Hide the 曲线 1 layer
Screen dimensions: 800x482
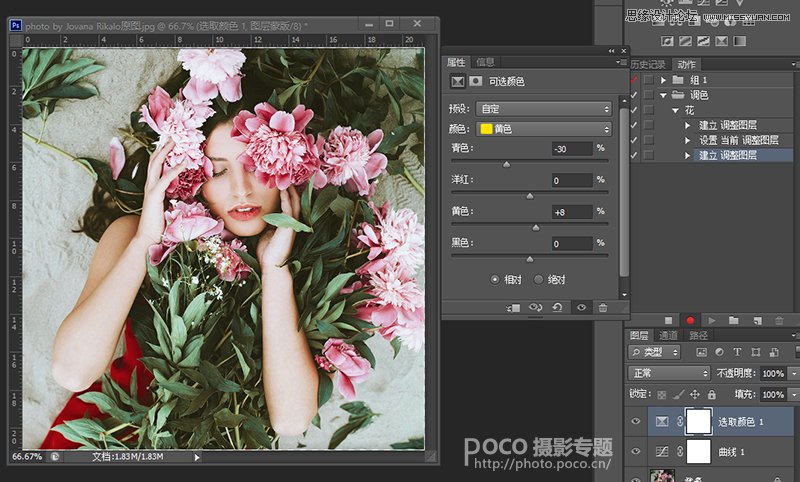pyautogui.click(x=636, y=451)
